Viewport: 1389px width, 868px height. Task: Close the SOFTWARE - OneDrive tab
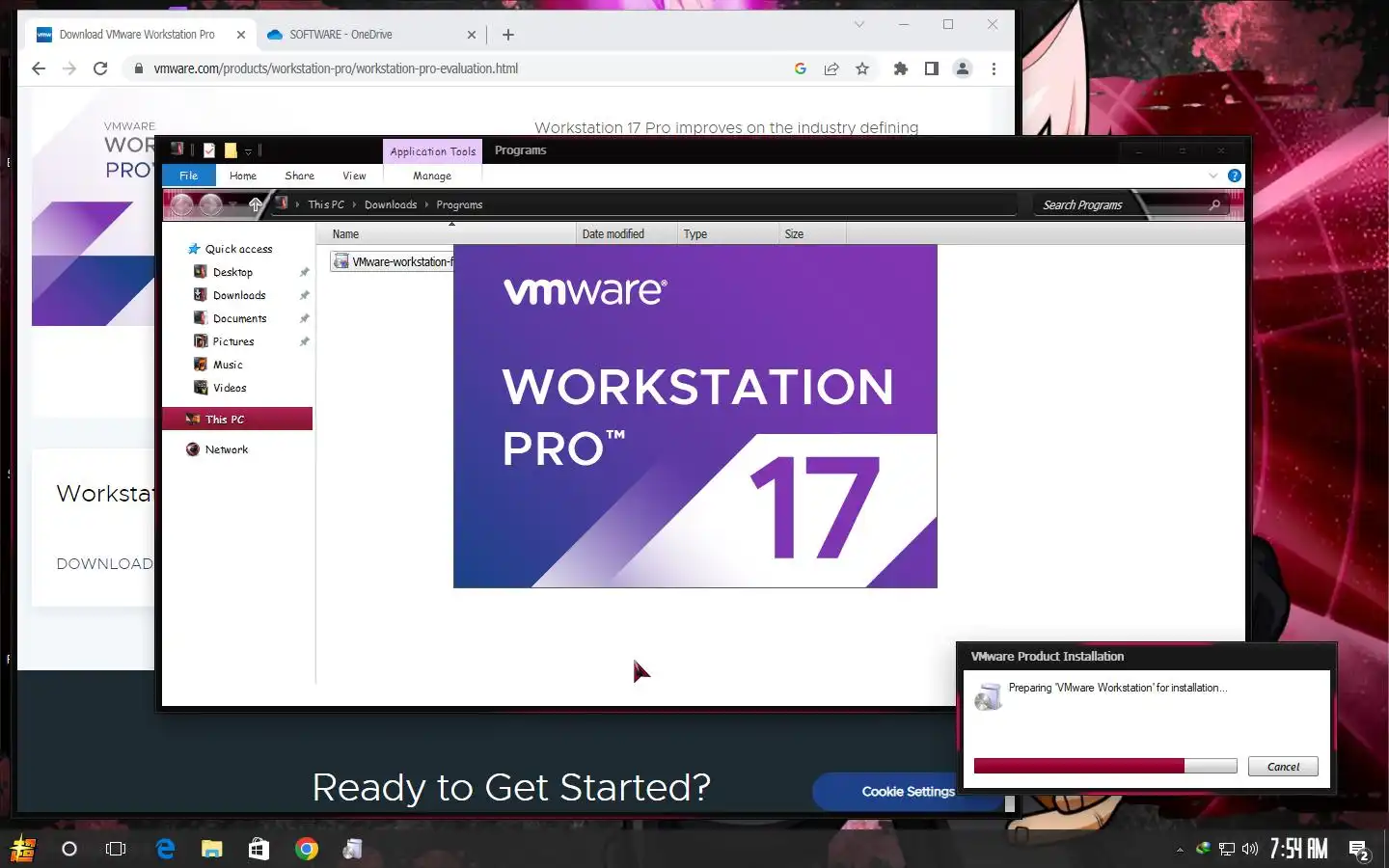[472, 35]
